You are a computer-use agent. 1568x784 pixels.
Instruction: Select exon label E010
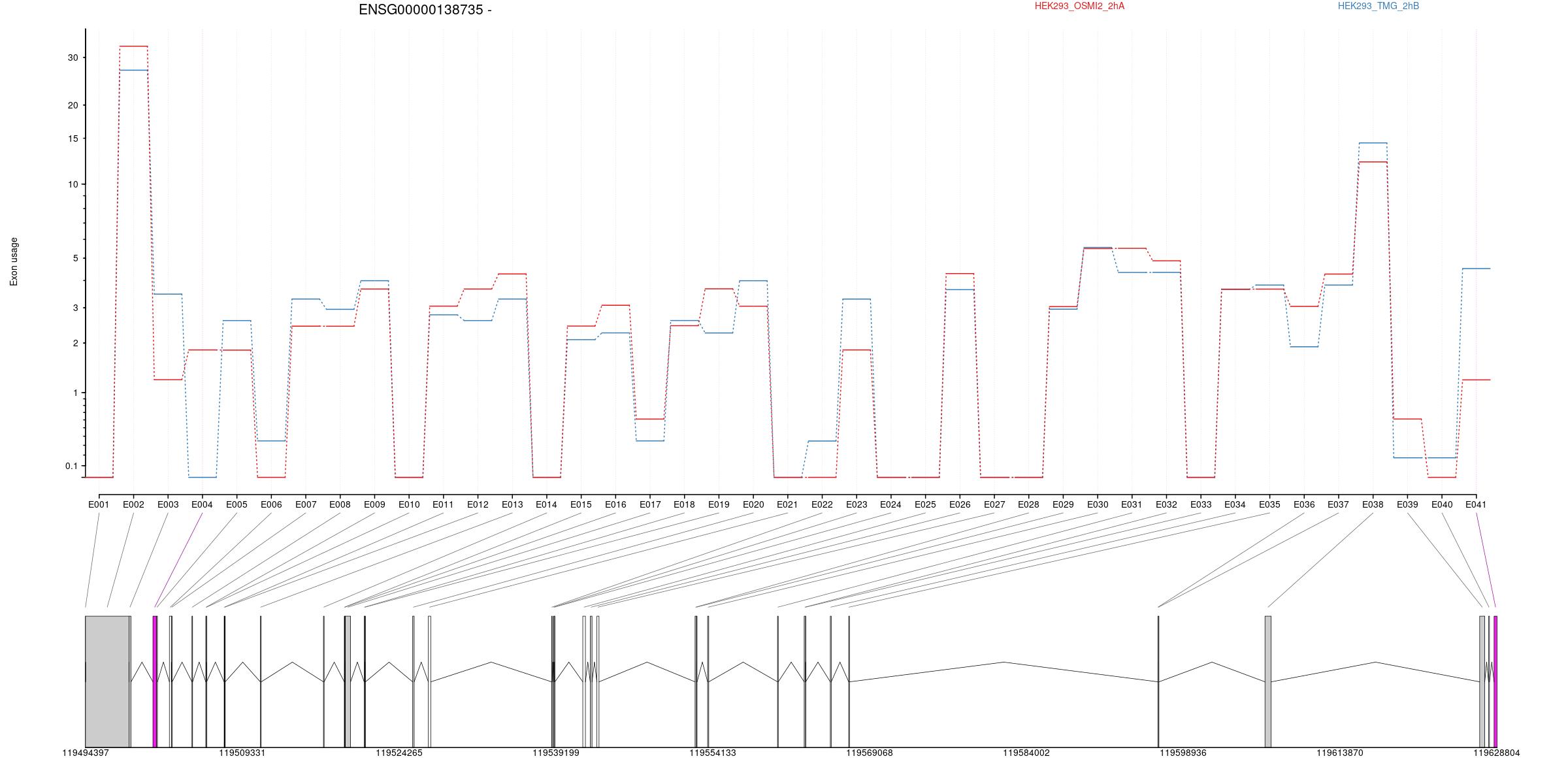(409, 504)
